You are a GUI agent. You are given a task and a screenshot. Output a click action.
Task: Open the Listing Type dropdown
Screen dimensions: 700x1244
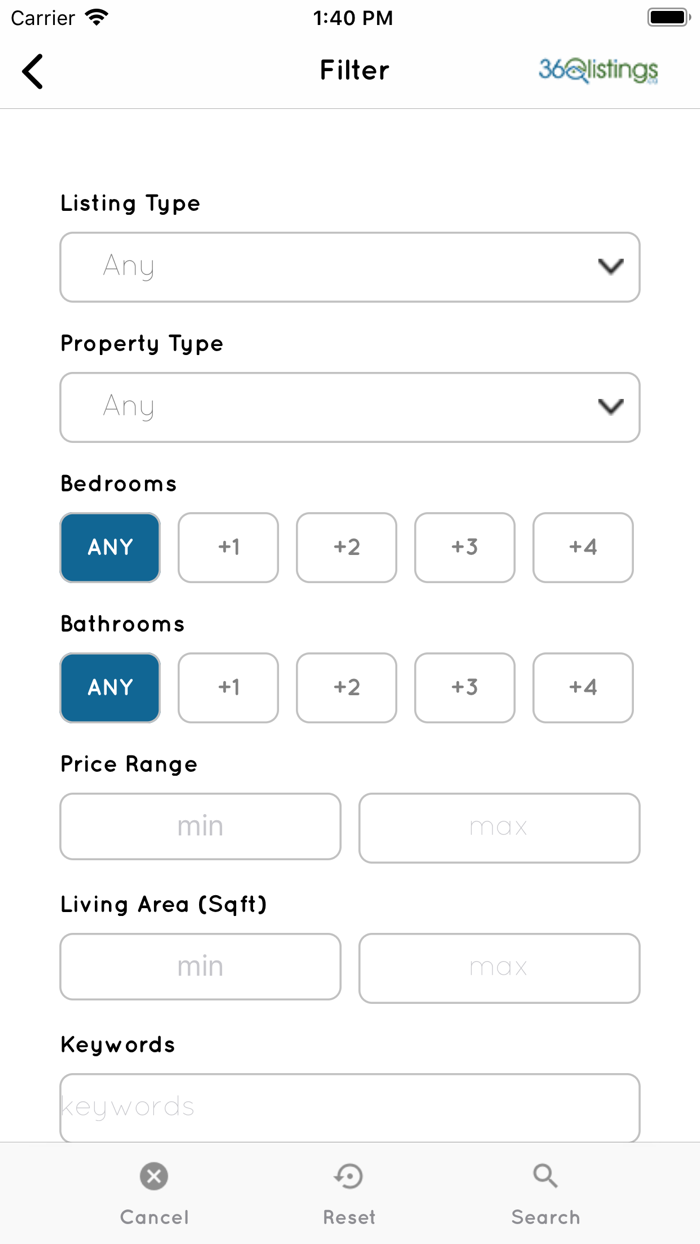click(350, 267)
